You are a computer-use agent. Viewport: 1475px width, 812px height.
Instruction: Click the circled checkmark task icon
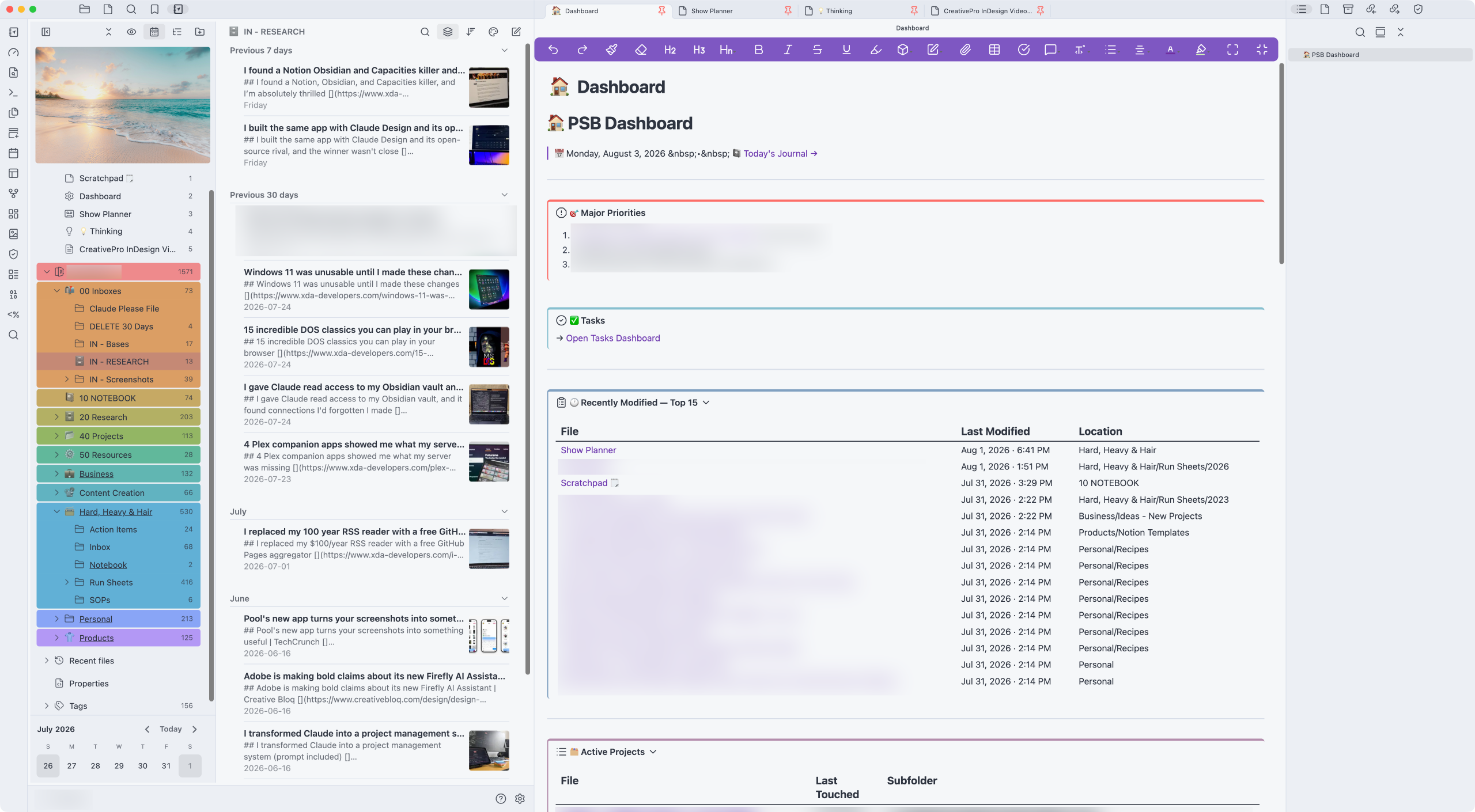click(1024, 50)
